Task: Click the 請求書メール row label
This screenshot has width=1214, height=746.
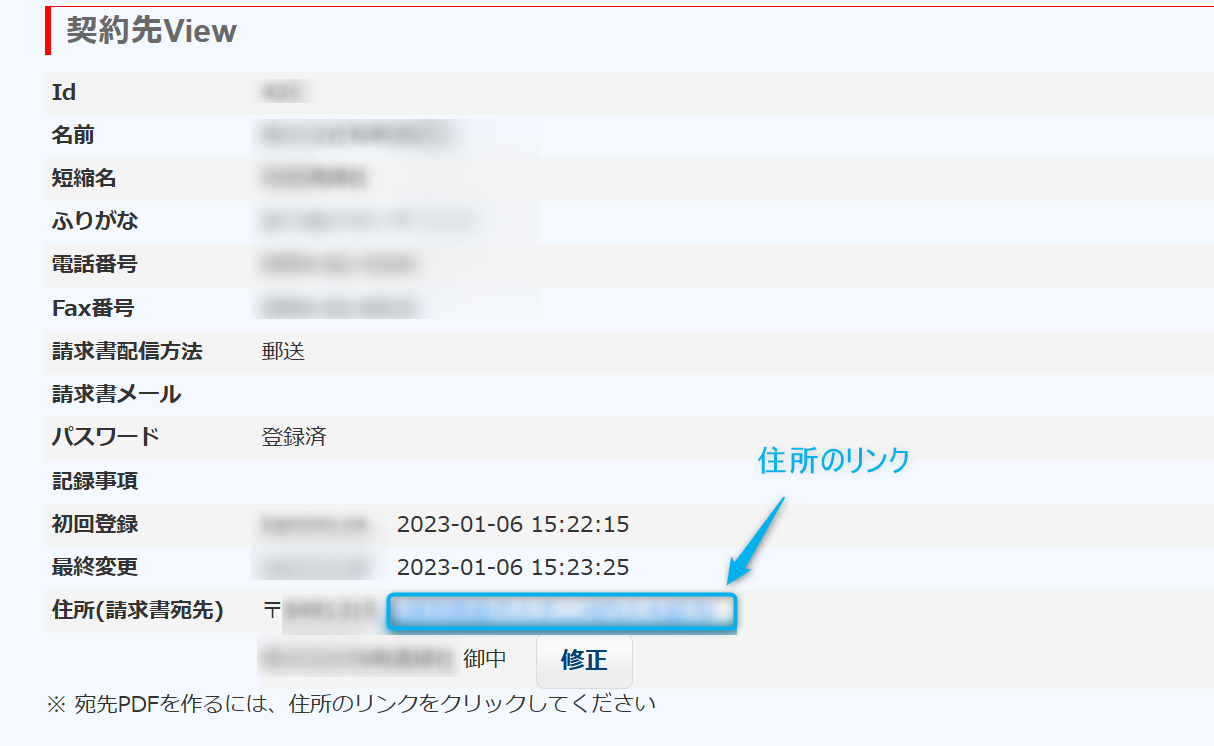Action: (116, 394)
